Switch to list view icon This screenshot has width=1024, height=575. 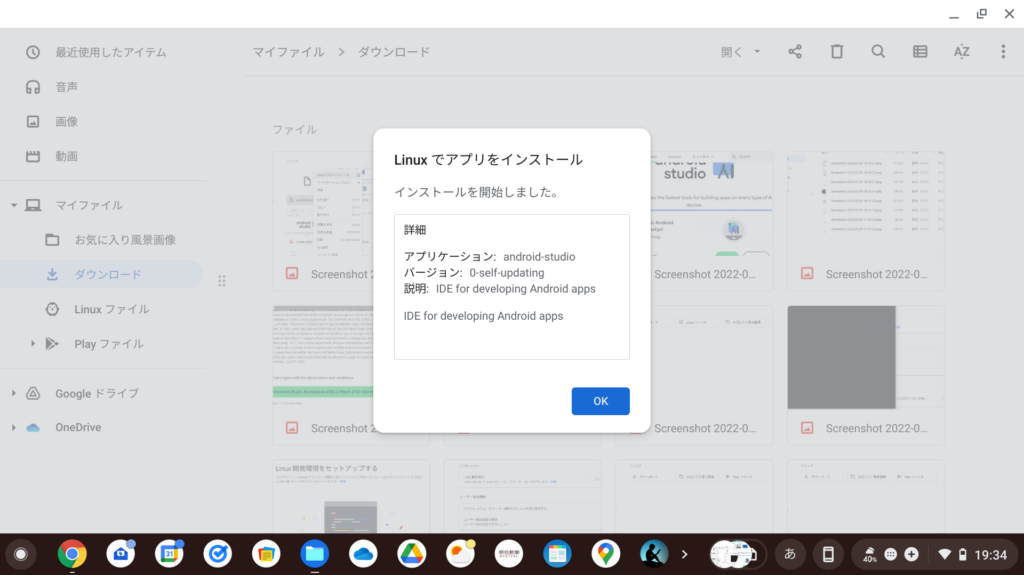pos(920,52)
